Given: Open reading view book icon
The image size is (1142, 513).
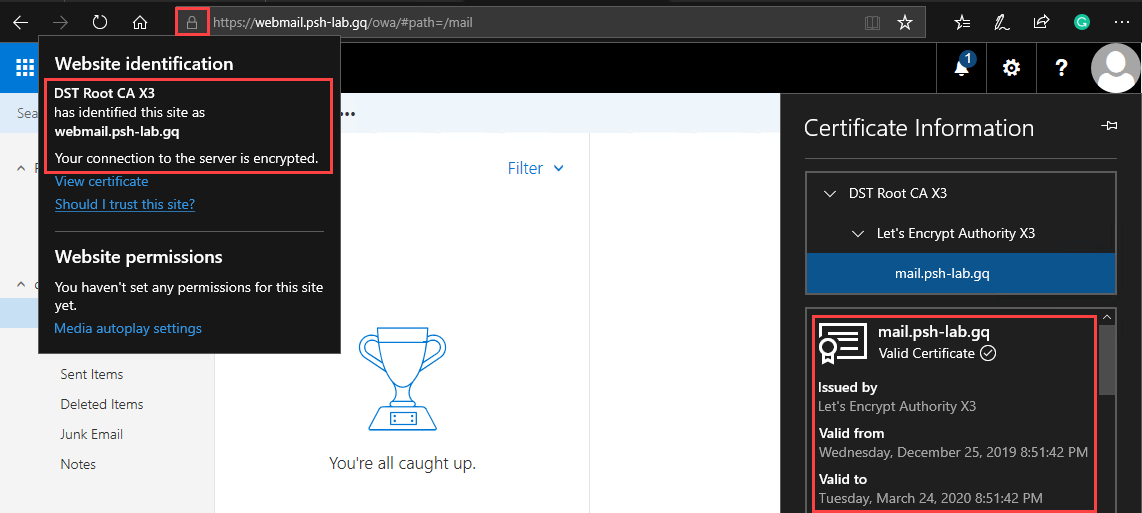Looking at the screenshot, I should (872, 22).
